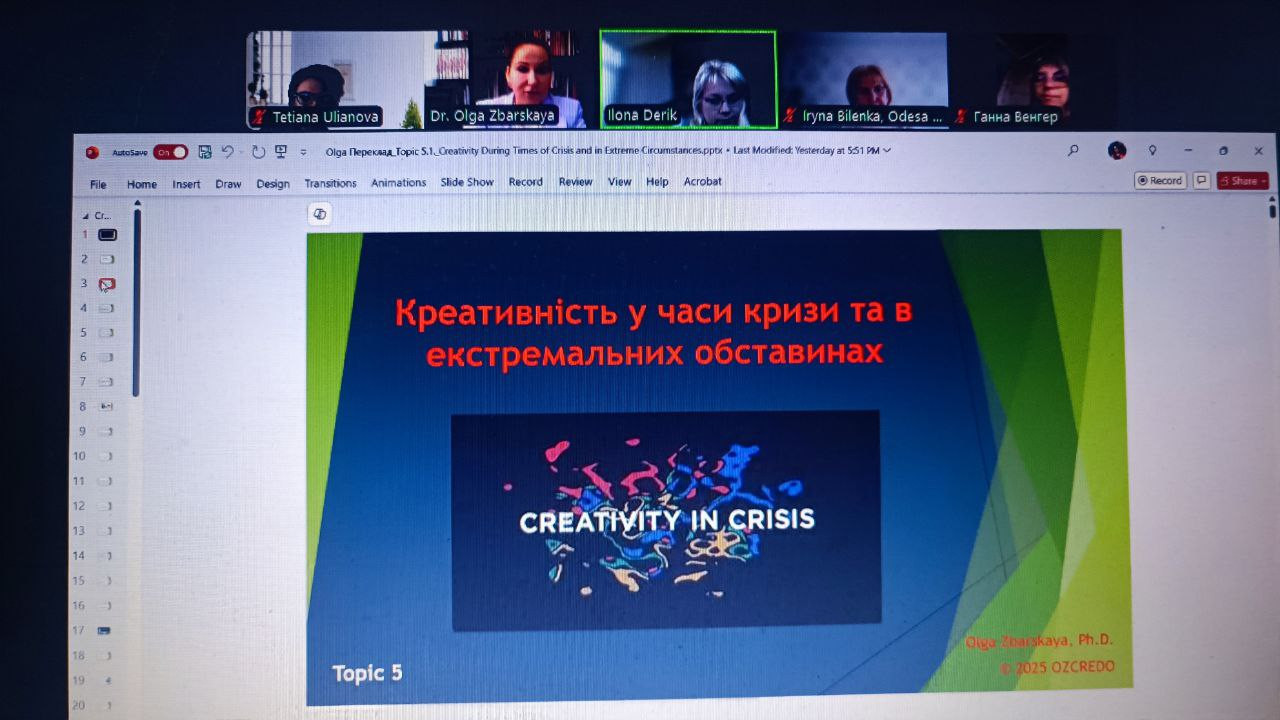Select slide 10 thumbnail
The image size is (1280, 720).
pos(106,456)
